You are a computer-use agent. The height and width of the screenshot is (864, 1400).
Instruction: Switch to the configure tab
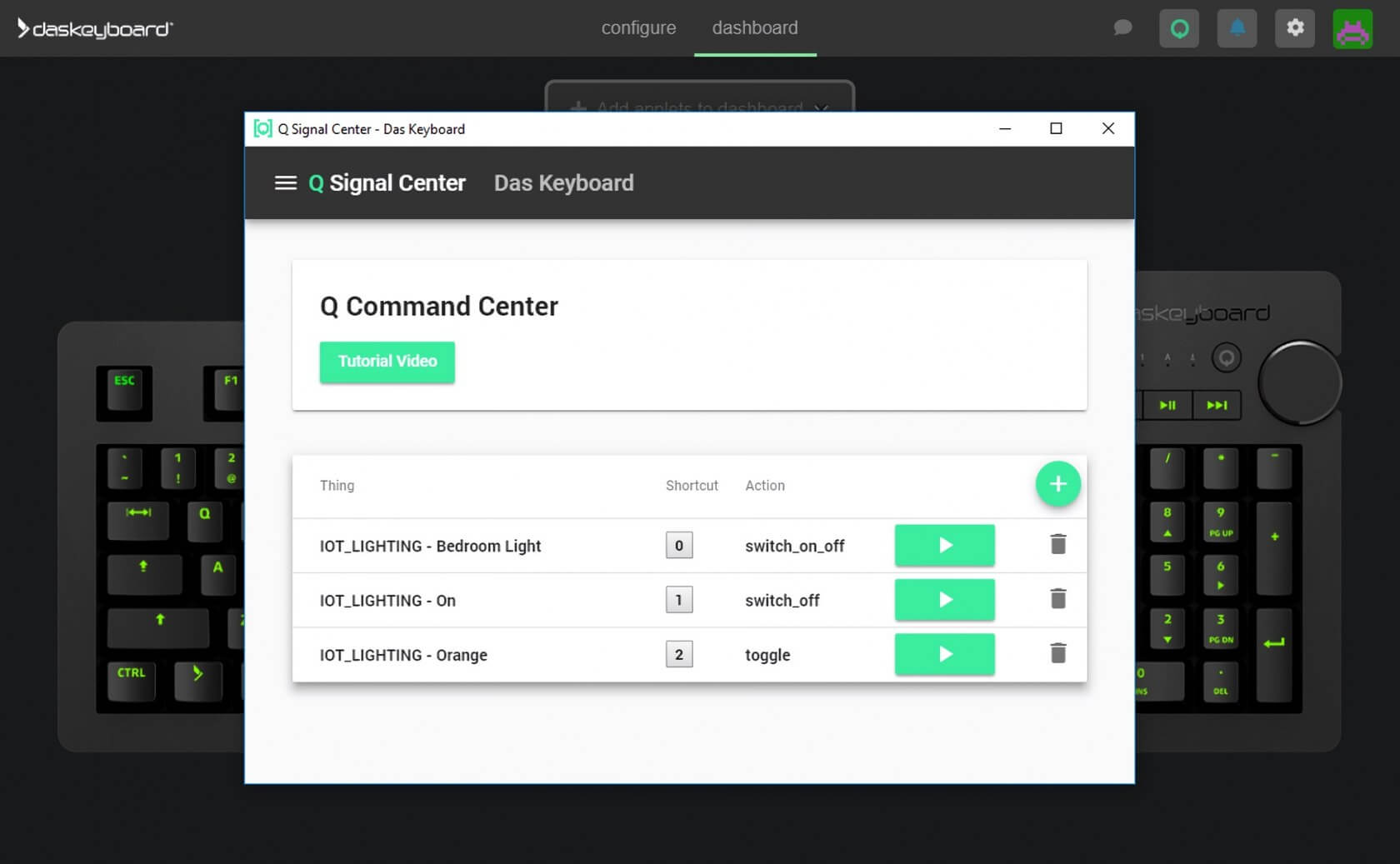[x=638, y=27]
